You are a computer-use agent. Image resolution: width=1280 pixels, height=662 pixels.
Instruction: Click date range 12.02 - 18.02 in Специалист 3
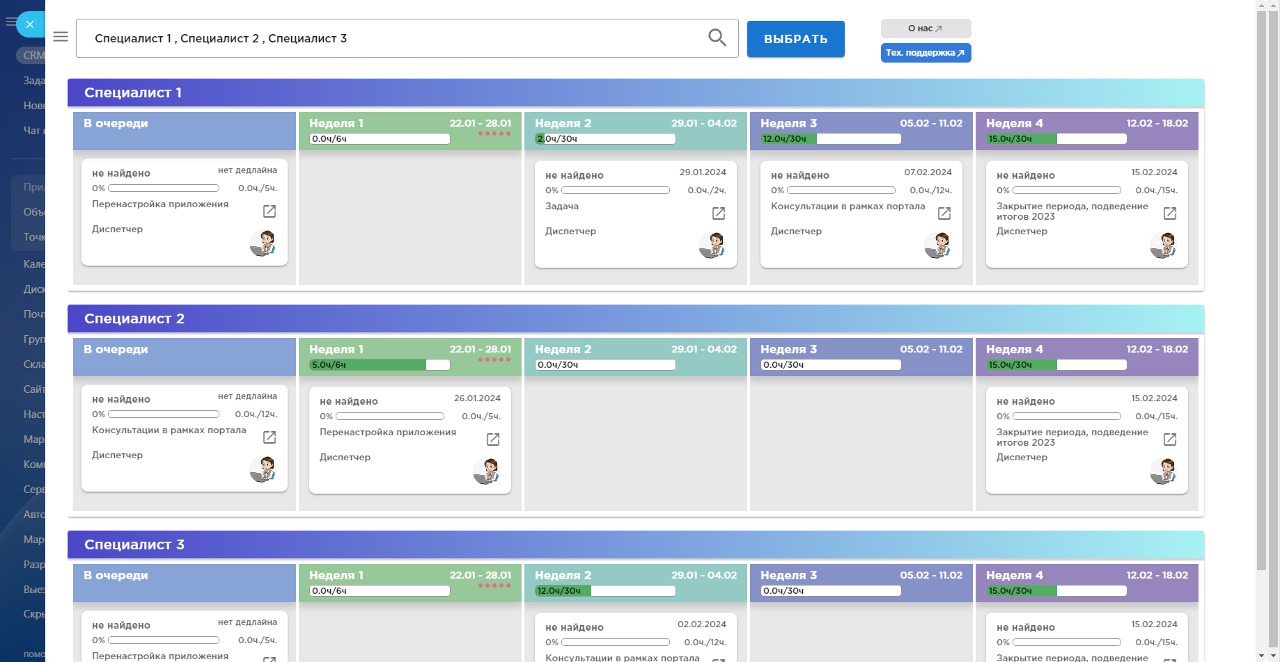1157,575
